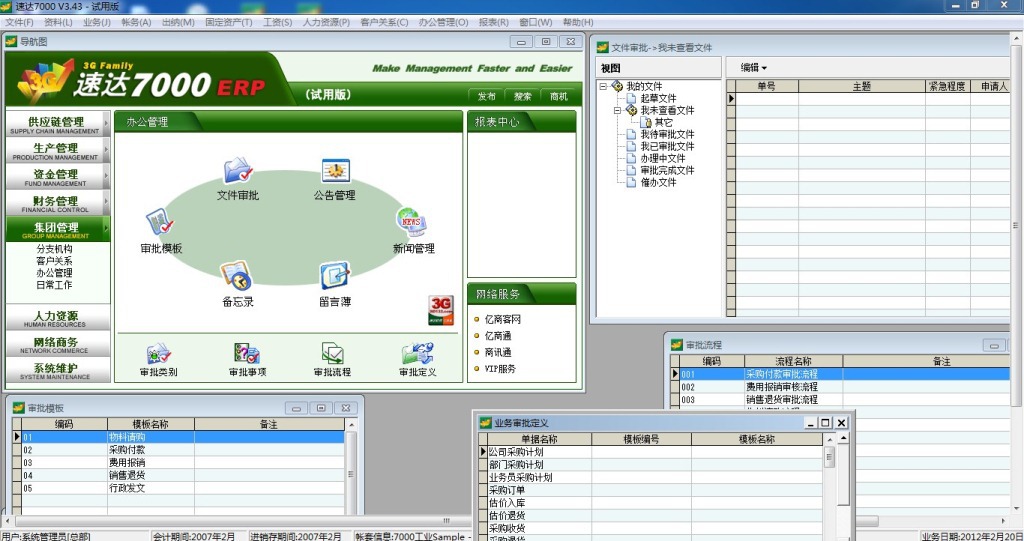The height and width of the screenshot is (541, 1024).
Task: Open the 文件审批 icon in navigation map
Action: (x=238, y=171)
